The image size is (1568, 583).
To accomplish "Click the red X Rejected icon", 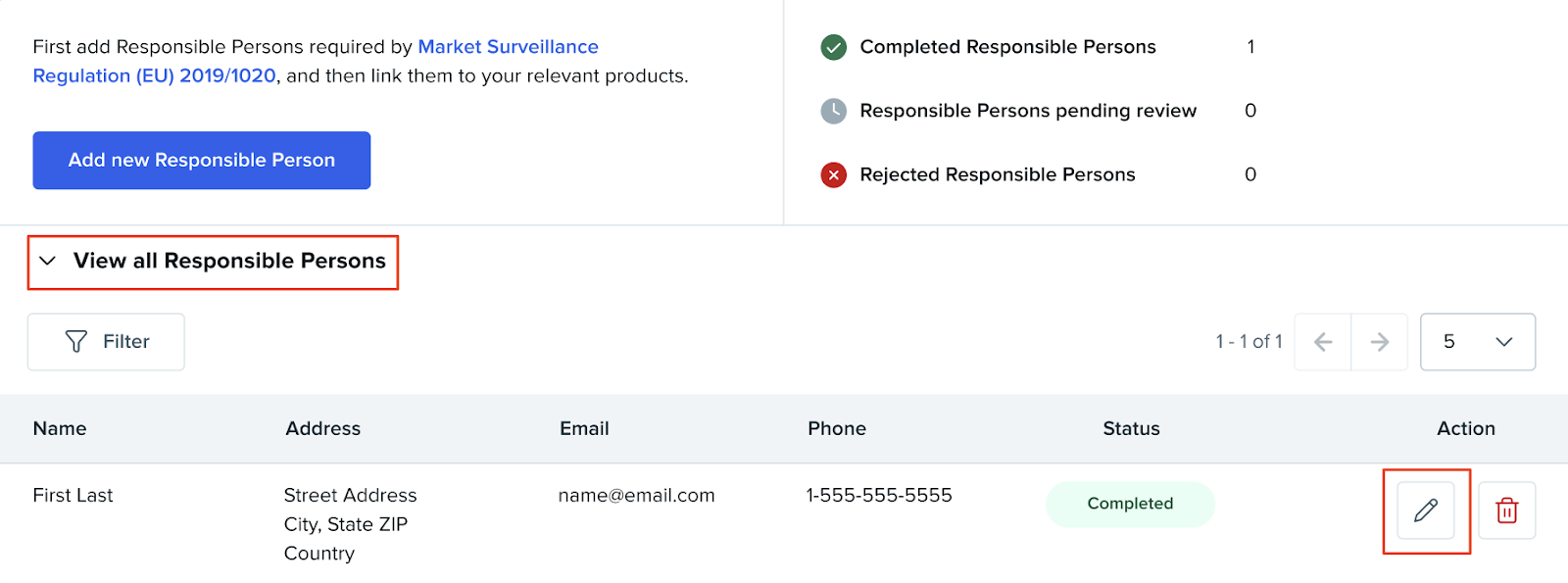I will (833, 175).
